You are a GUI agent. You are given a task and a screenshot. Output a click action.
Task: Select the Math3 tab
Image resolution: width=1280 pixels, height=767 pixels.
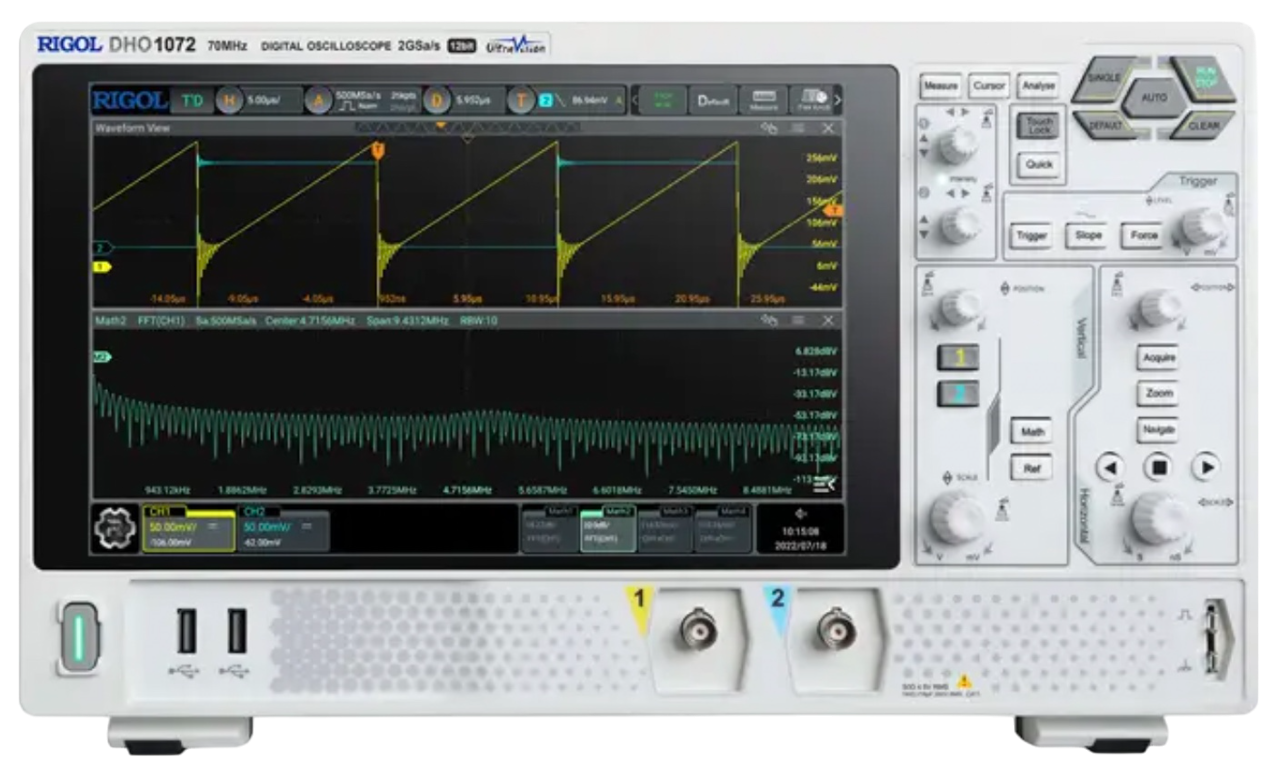point(665,529)
